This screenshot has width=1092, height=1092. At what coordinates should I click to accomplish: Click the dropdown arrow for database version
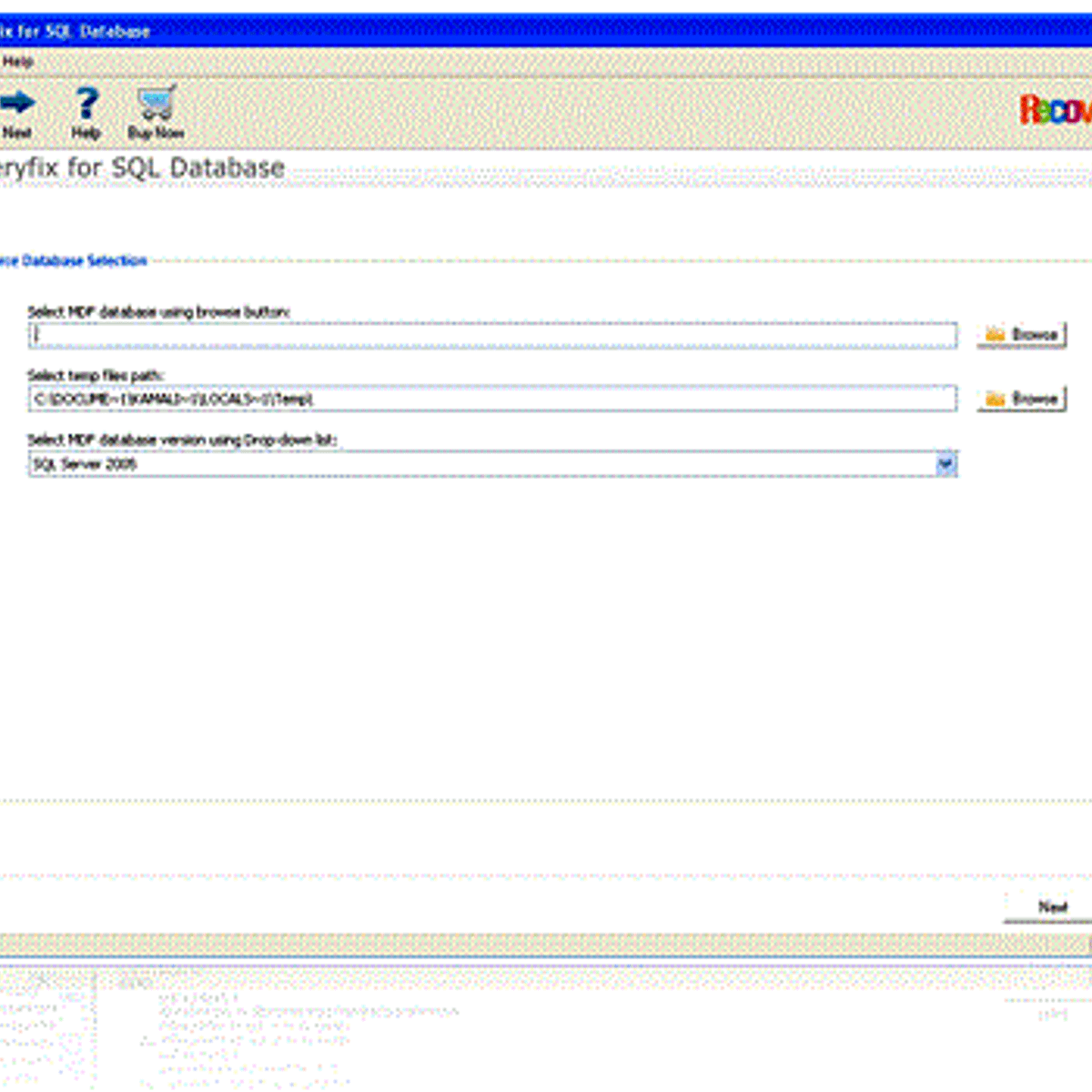point(946,464)
